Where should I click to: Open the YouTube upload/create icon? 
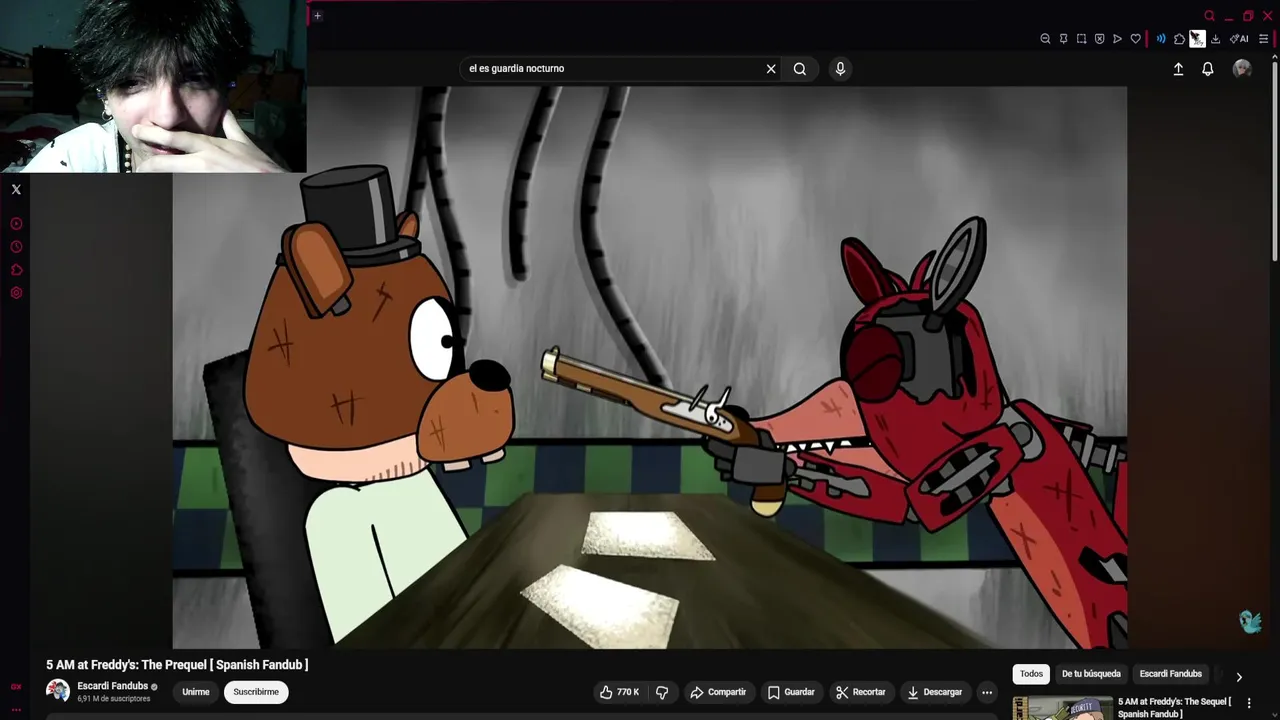click(x=1178, y=69)
